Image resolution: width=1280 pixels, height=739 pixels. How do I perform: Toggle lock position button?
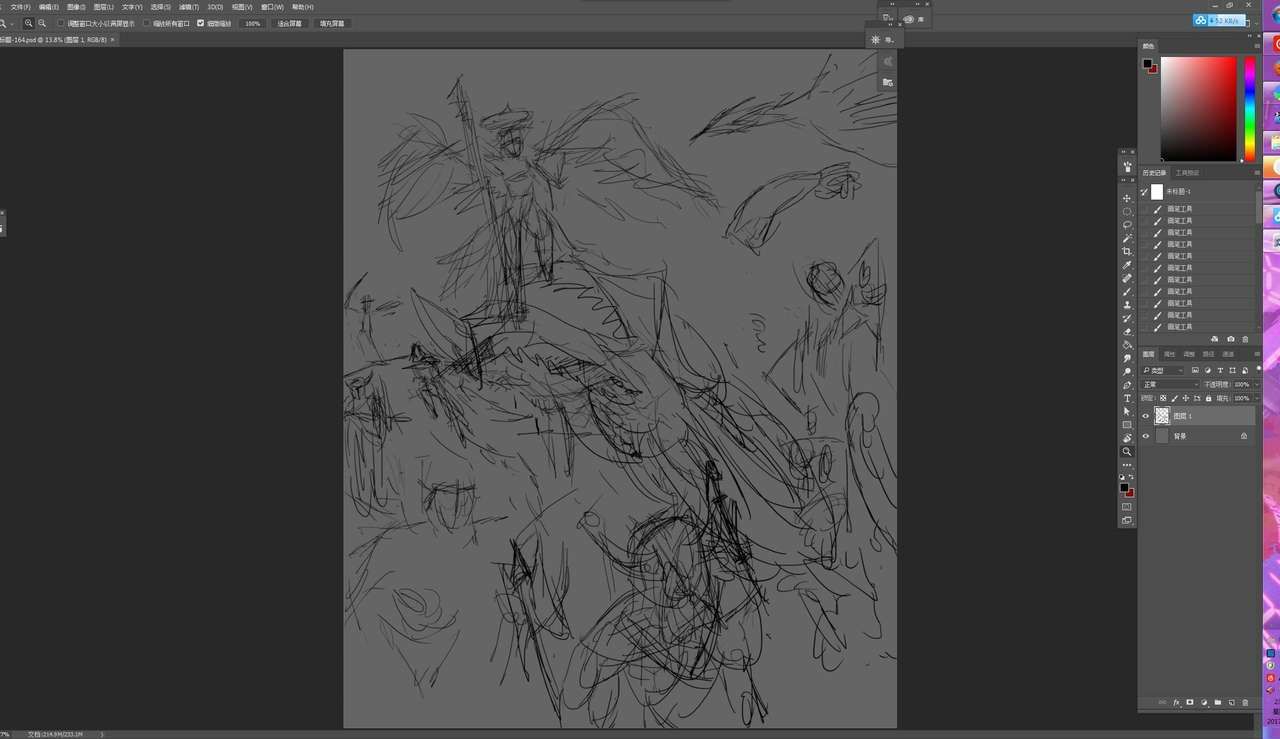1185,398
